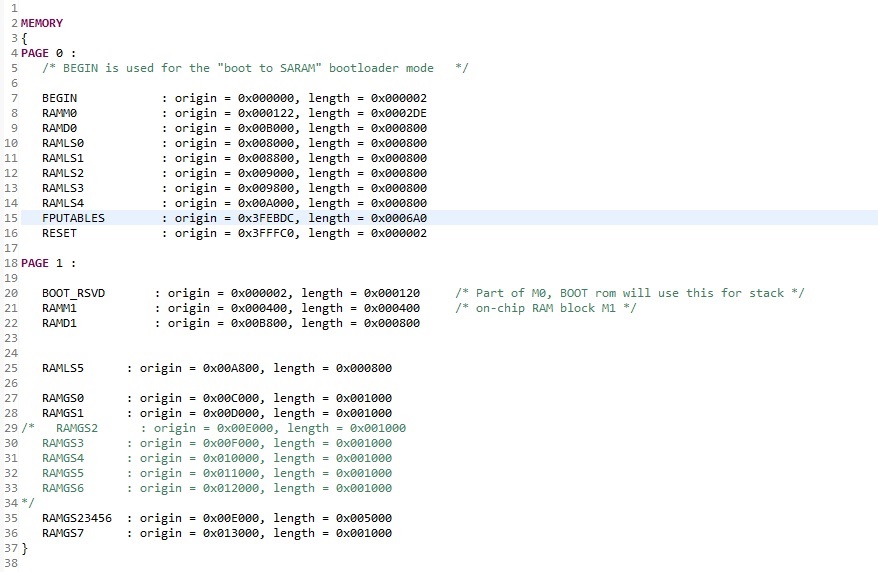The image size is (878, 572).
Task: Select the 'BOOT rom will use this' comment
Action: pyautogui.click(x=629, y=293)
